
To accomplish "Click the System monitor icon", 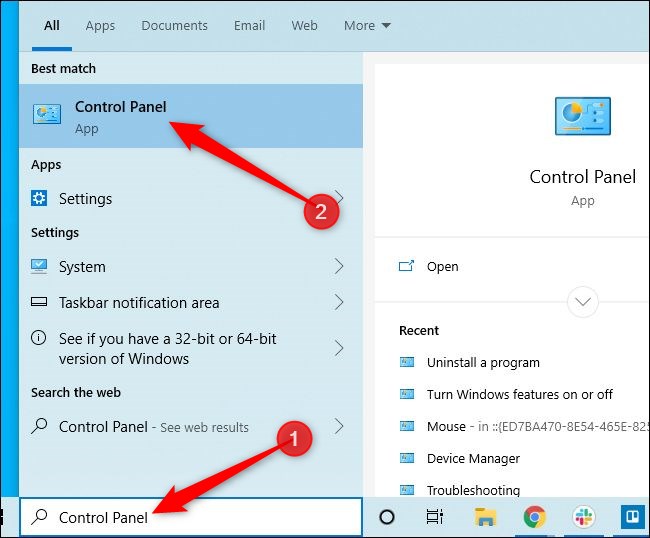I will [x=39, y=266].
